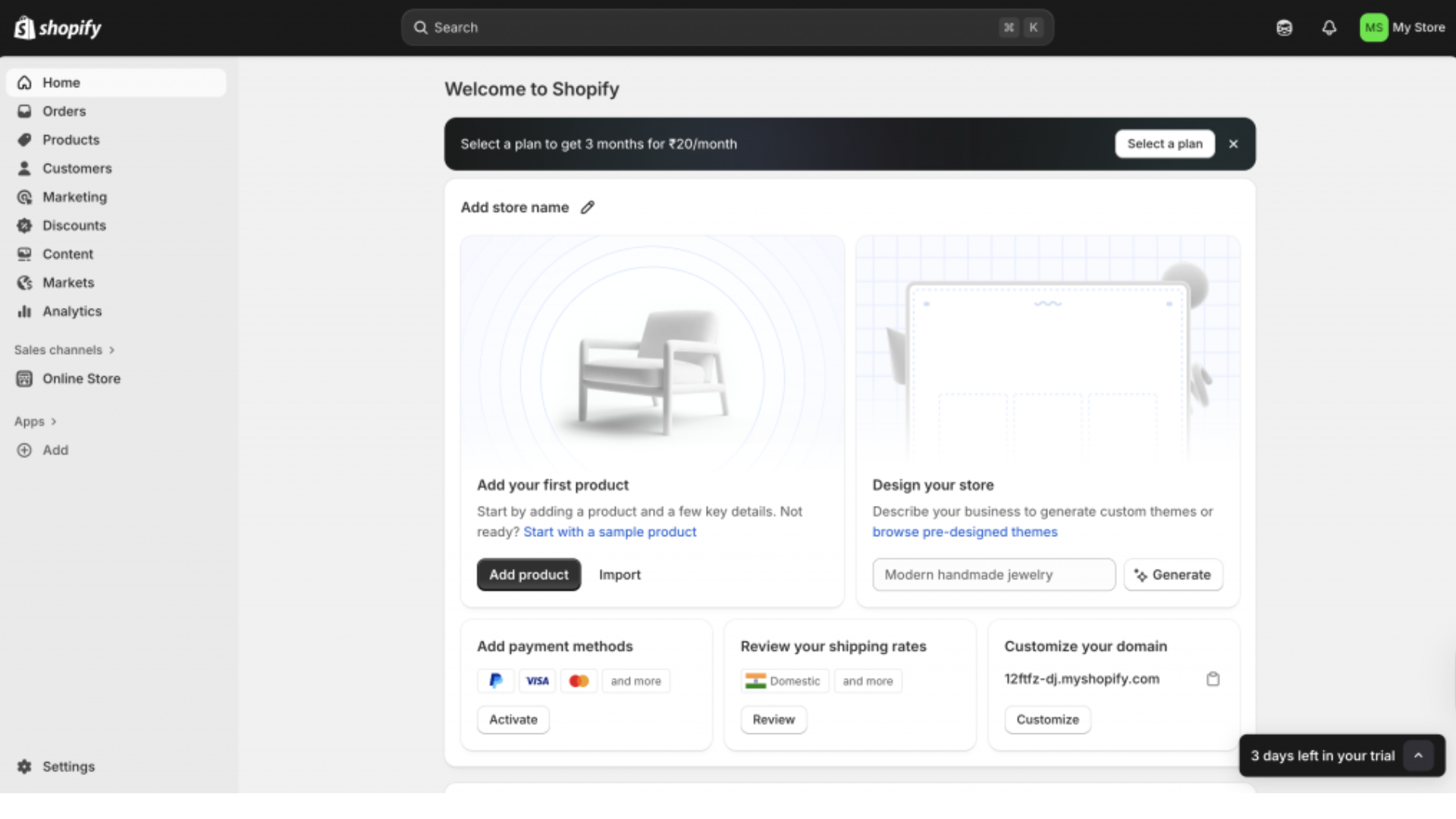The height and width of the screenshot is (819, 1456).
Task: Follow the Start with a sample product link
Action: point(610,532)
